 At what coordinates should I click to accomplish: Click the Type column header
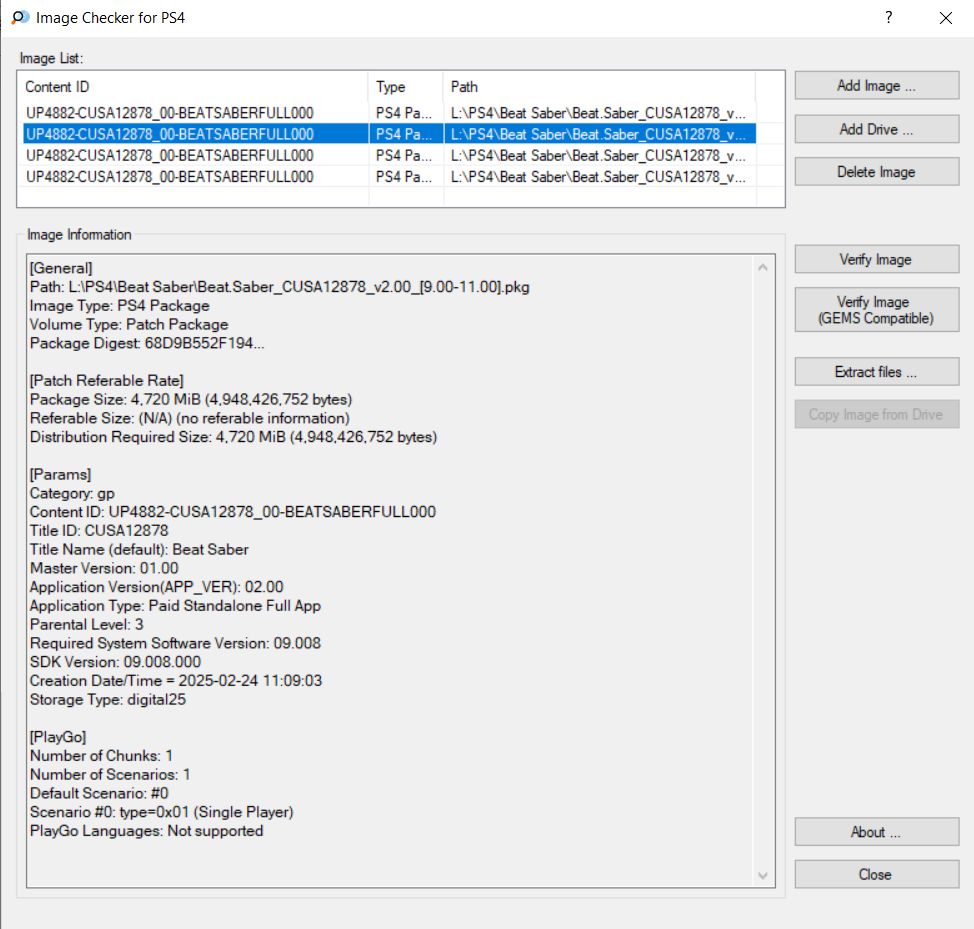point(405,87)
